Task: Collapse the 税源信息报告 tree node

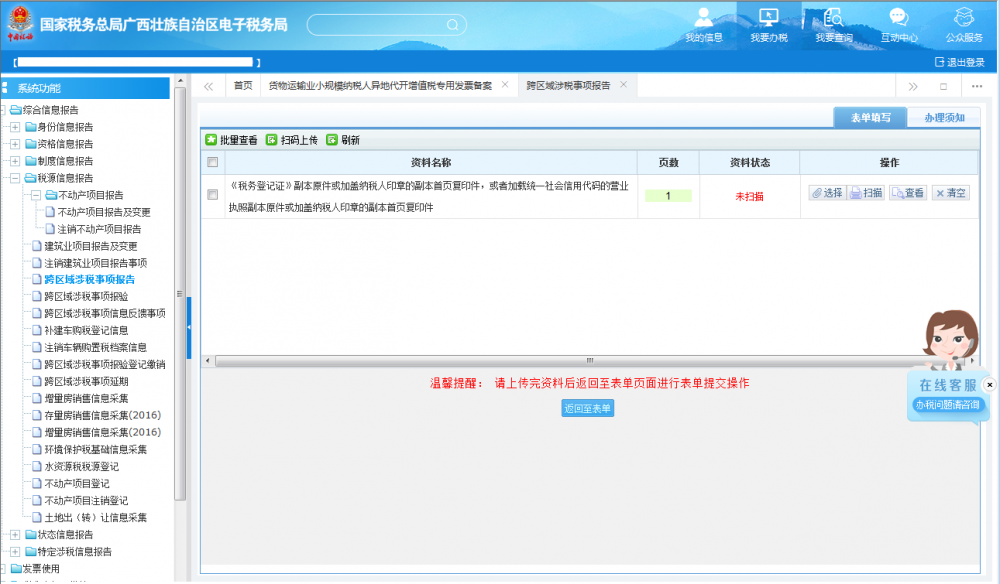Action: (x=15, y=178)
